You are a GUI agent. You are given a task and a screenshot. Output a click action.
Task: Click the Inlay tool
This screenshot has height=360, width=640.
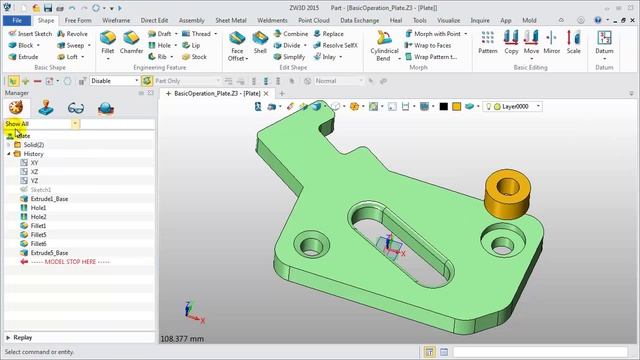pyautogui.click(x=325, y=57)
